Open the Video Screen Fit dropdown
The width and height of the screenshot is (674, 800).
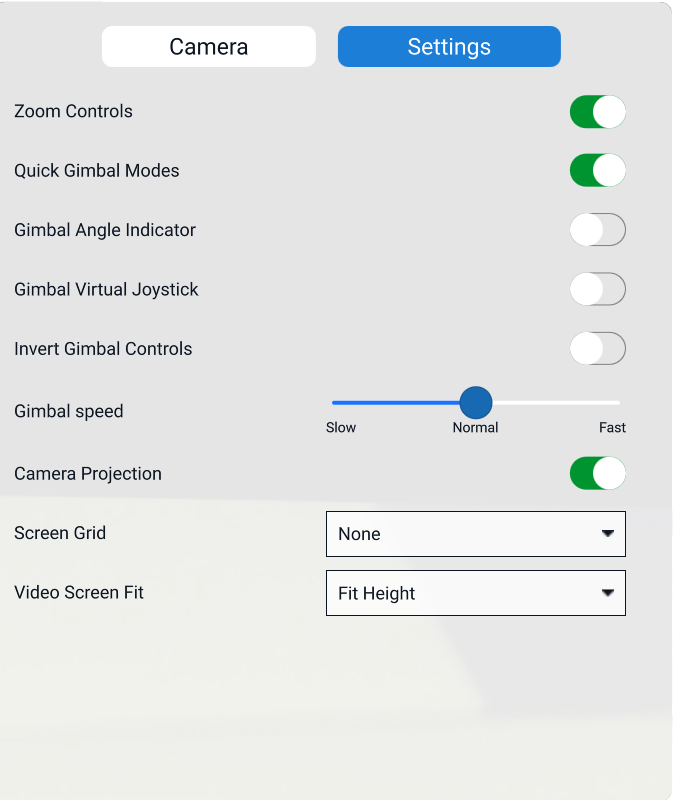coord(475,593)
